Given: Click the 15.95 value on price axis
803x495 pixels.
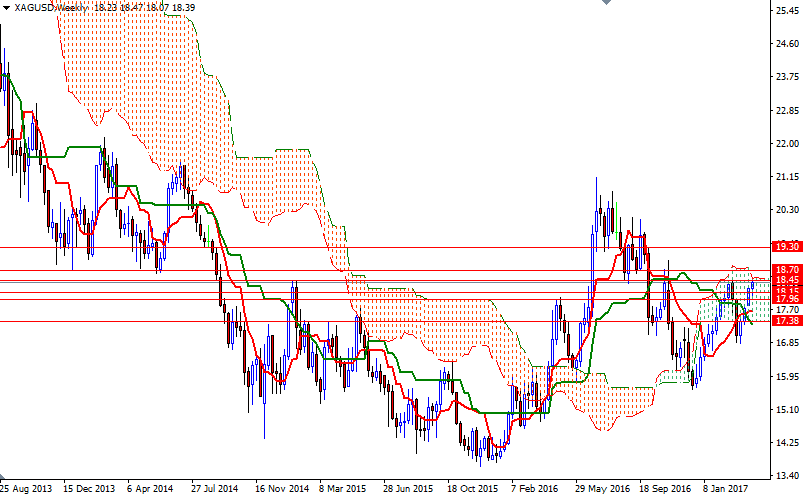Looking at the screenshot, I should point(788,377).
